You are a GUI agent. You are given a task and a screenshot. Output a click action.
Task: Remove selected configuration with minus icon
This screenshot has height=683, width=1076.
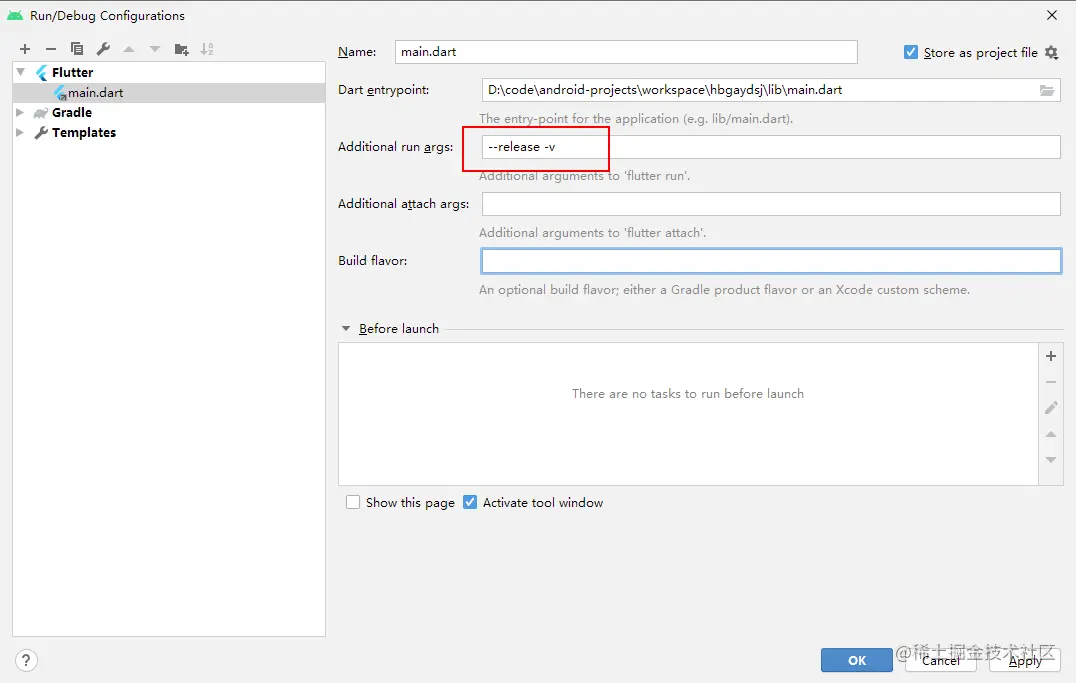(x=51, y=49)
